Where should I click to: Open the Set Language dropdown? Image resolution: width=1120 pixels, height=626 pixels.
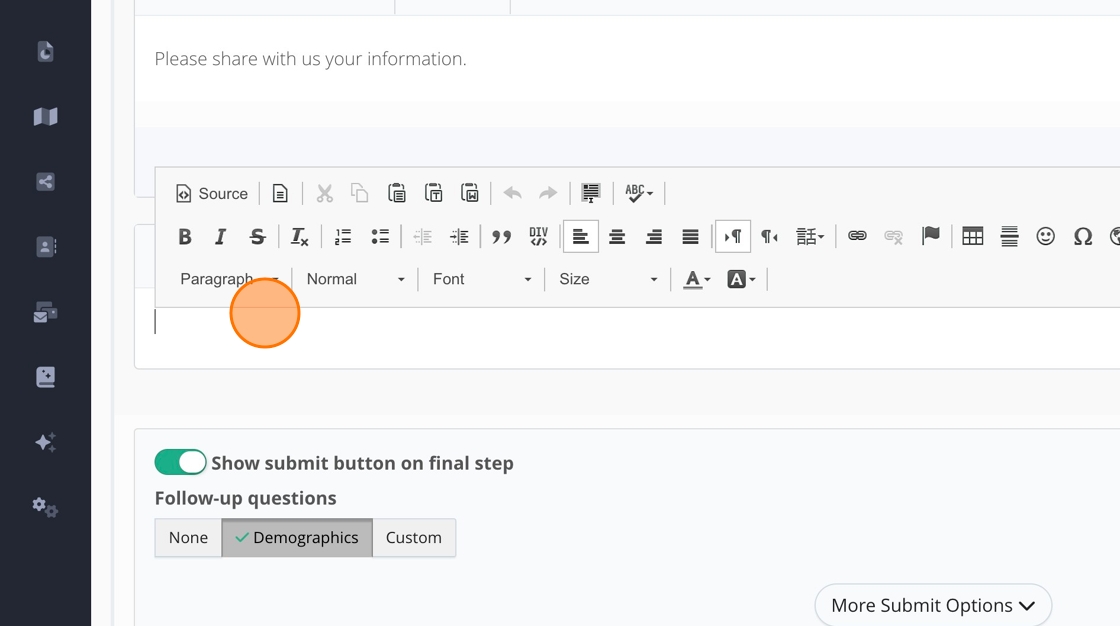pyautogui.click(x=810, y=237)
